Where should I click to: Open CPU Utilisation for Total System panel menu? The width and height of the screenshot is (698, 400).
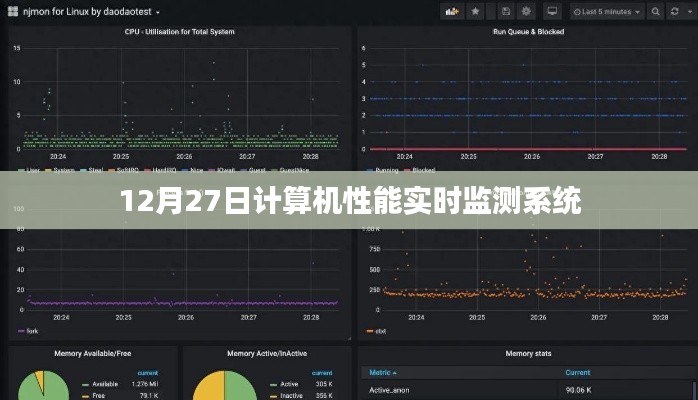[x=180, y=32]
